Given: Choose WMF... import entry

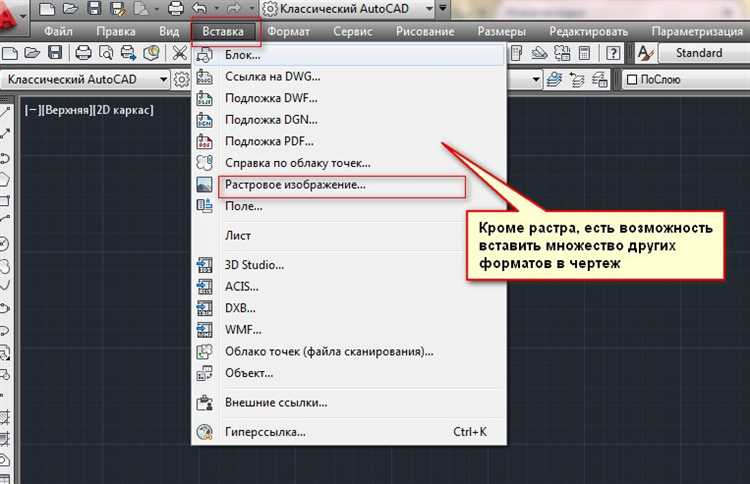Looking at the screenshot, I should (349, 330).
